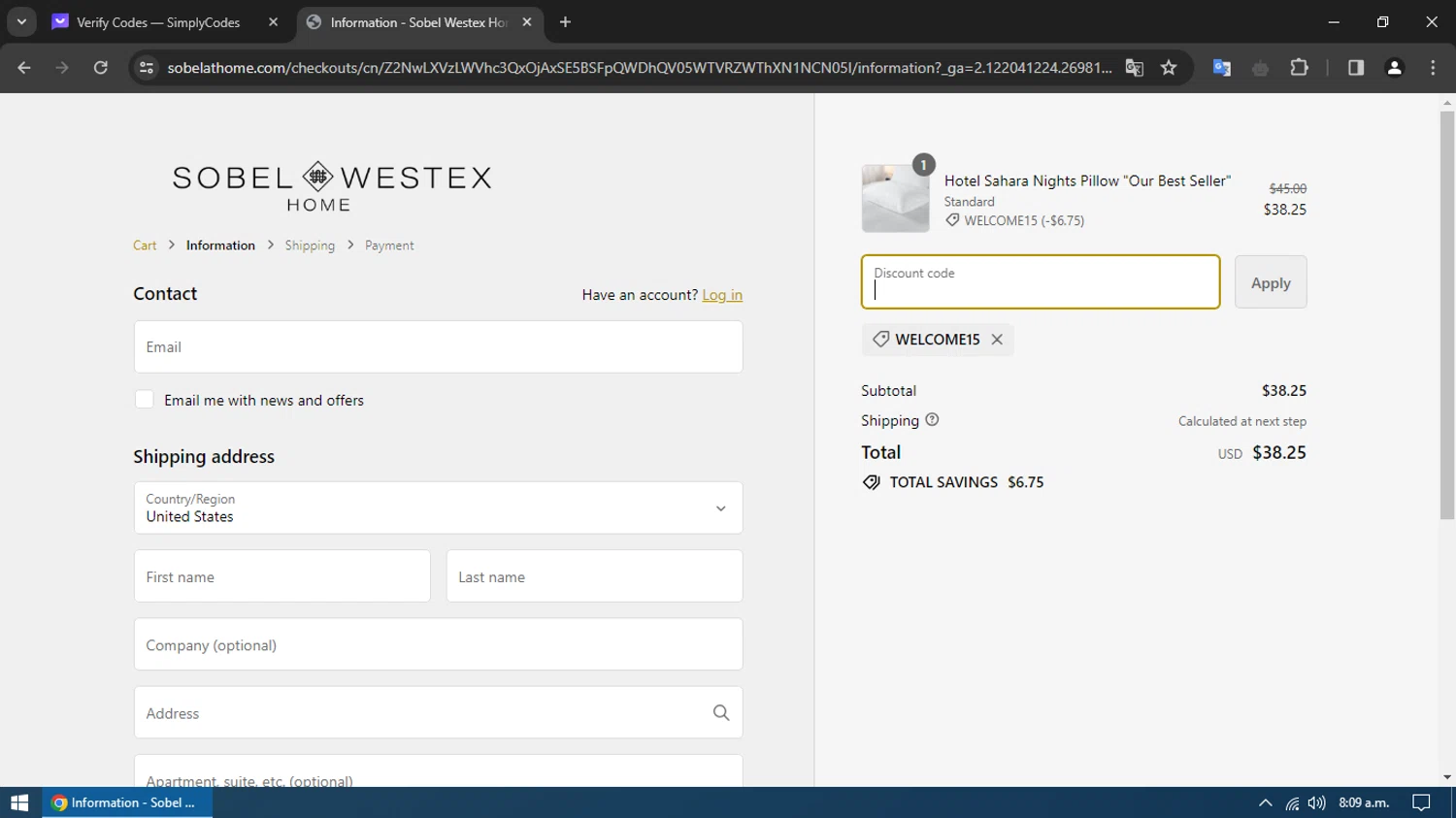Focus the Last name field
1456x818 pixels.
595,576
